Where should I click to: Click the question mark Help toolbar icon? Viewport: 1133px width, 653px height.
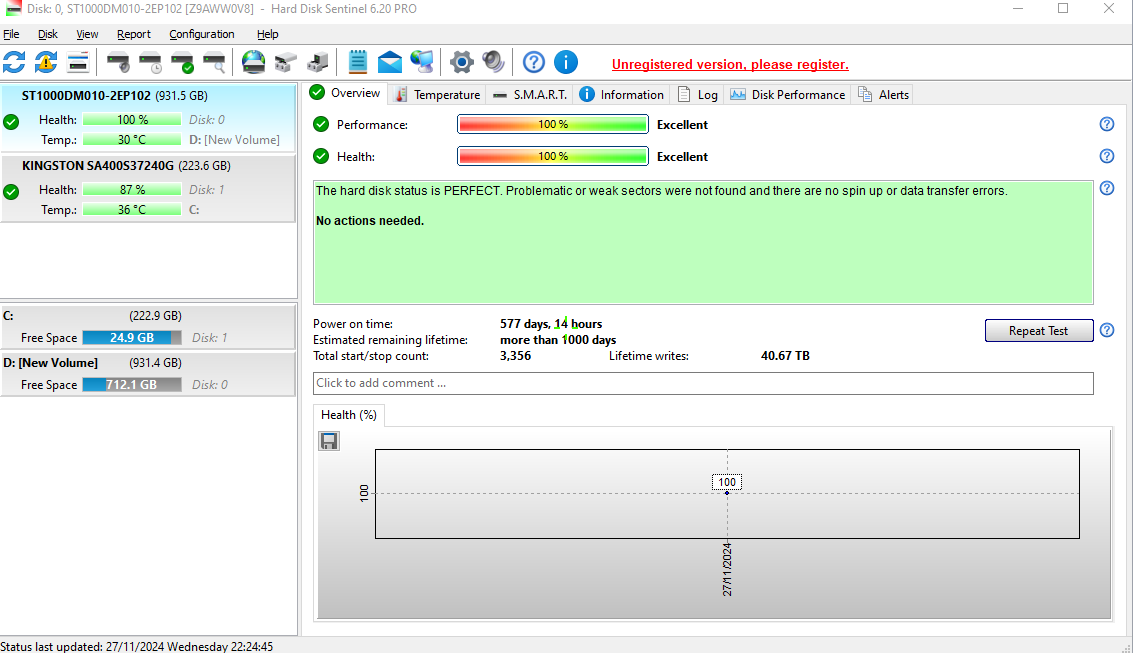[533, 62]
